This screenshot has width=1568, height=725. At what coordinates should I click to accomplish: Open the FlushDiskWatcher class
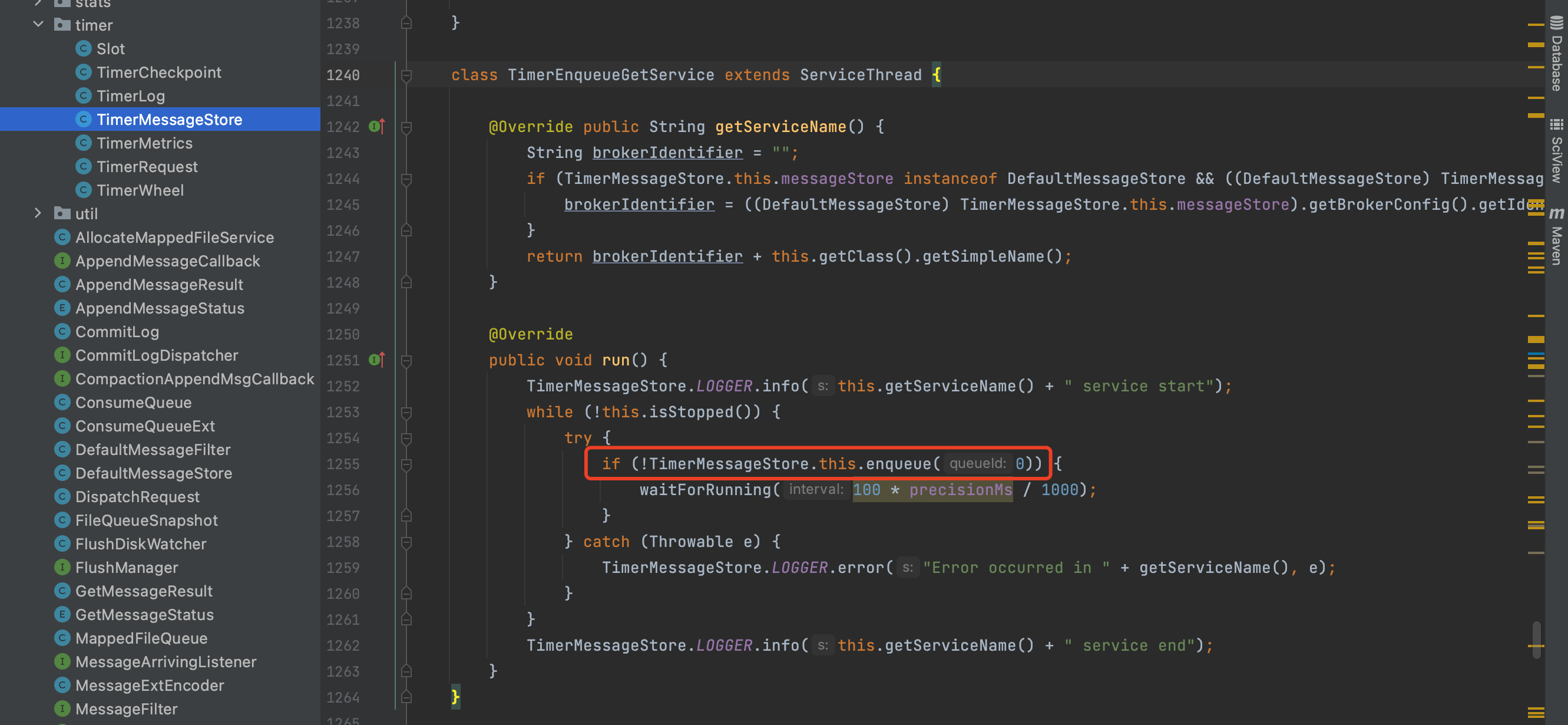click(140, 543)
